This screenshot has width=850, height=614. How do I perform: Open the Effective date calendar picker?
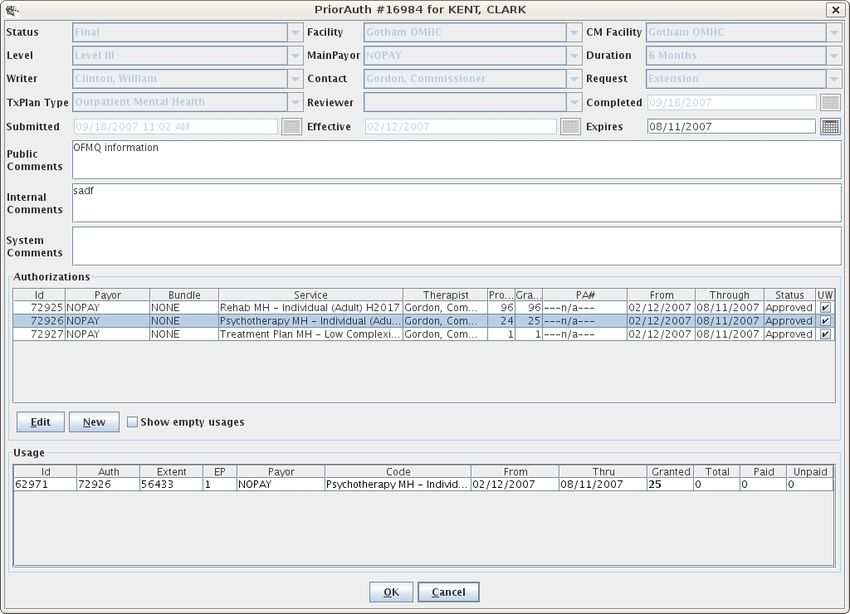click(570, 126)
